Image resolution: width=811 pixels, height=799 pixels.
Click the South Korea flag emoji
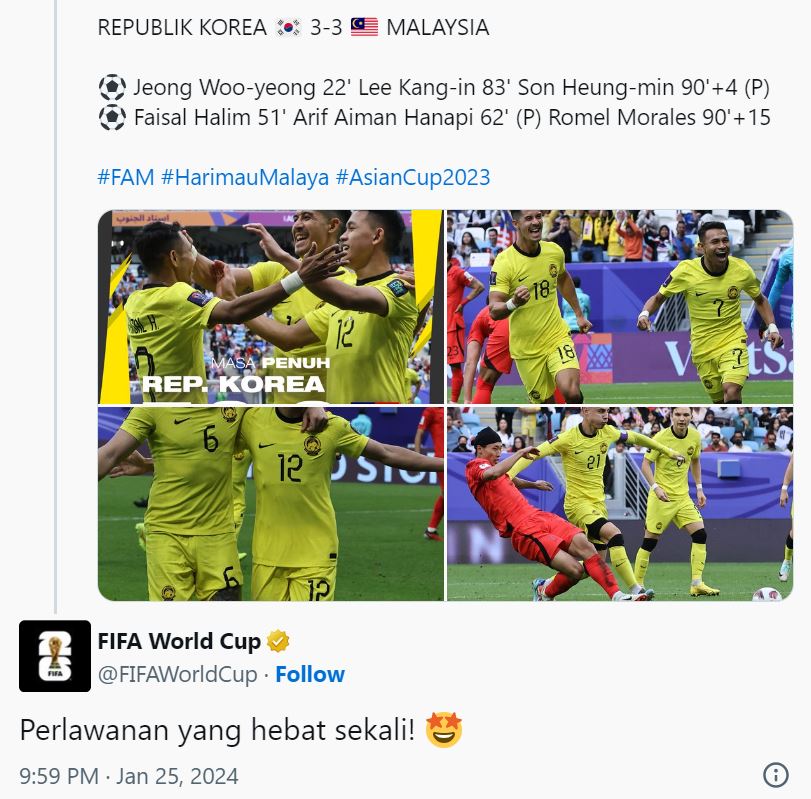(x=288, y=27)
